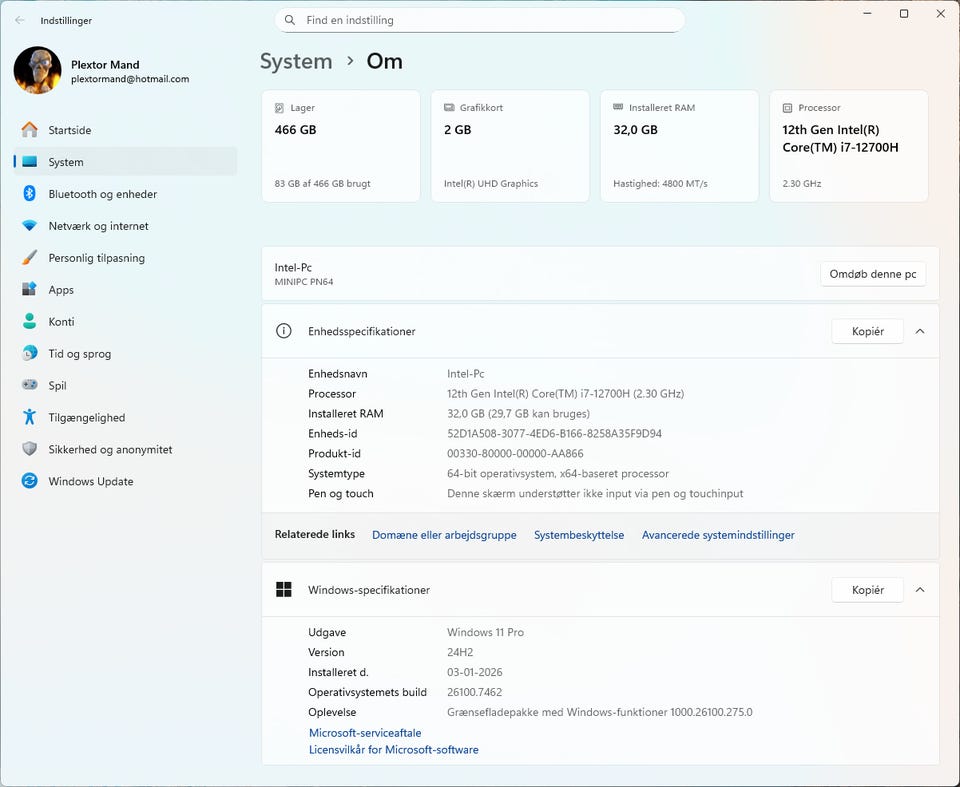
Task: Open Netværk og internet settings
Action: tap(125, 225)
